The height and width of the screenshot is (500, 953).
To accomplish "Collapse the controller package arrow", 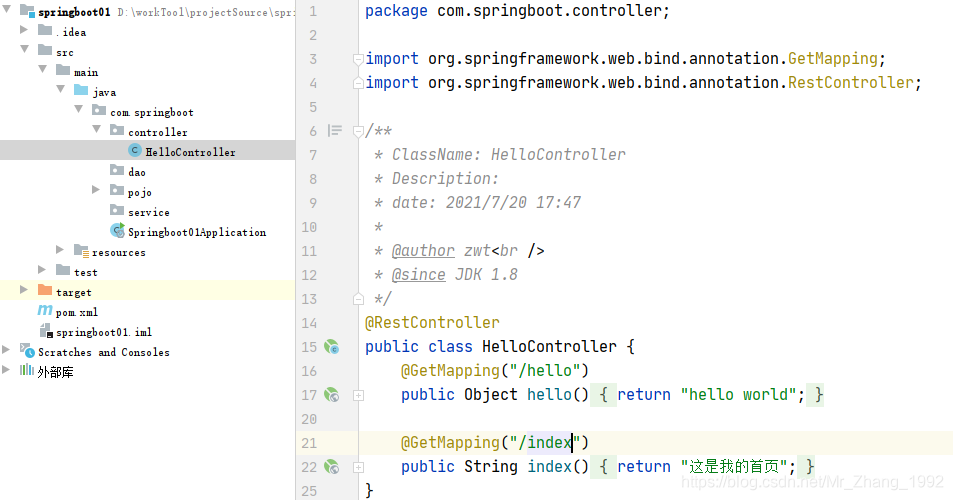I will [97, 129].
